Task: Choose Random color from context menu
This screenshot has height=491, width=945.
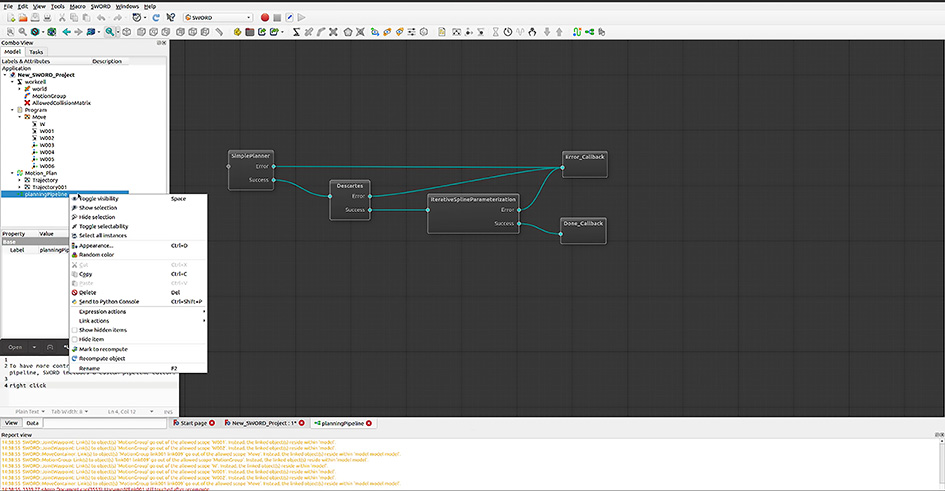Action: [x=96, y=254]
